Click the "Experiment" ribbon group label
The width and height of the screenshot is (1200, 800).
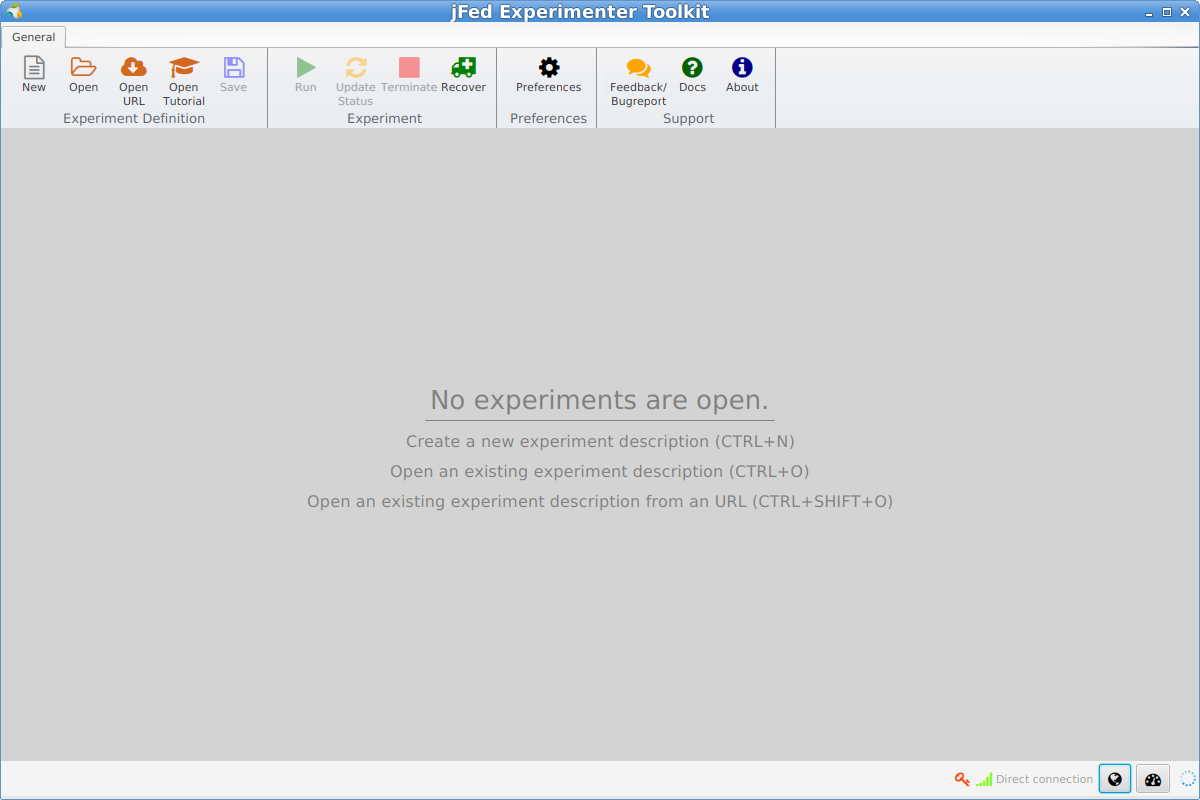tap(385, 118)
